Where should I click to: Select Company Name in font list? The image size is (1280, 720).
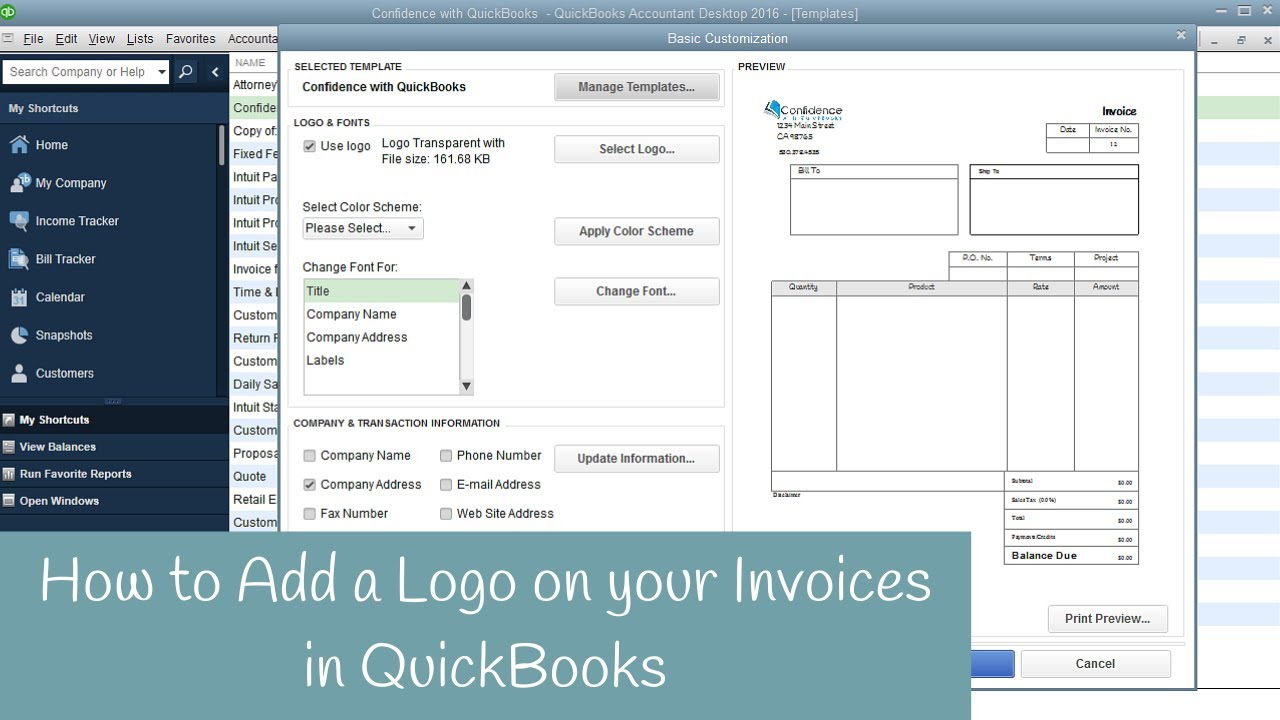point(381,314)
